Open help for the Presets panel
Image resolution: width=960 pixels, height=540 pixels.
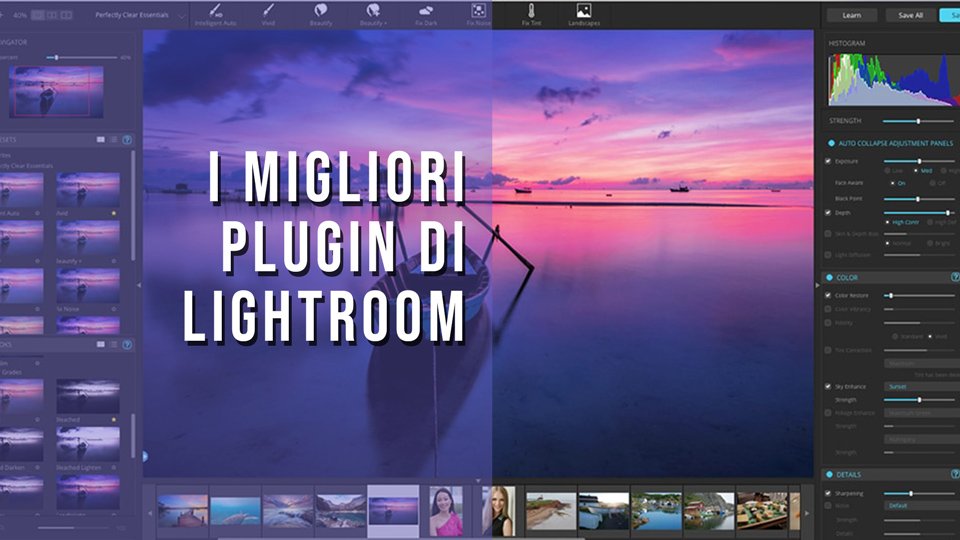point(127,140)
